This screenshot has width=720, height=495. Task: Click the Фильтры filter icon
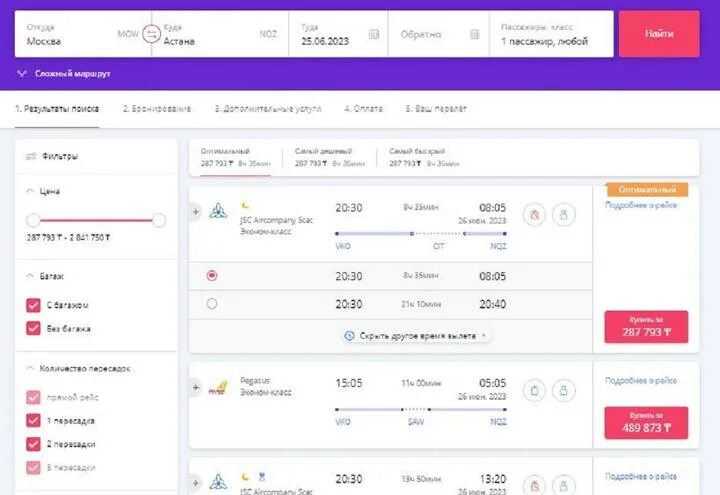tap(31, 157)
